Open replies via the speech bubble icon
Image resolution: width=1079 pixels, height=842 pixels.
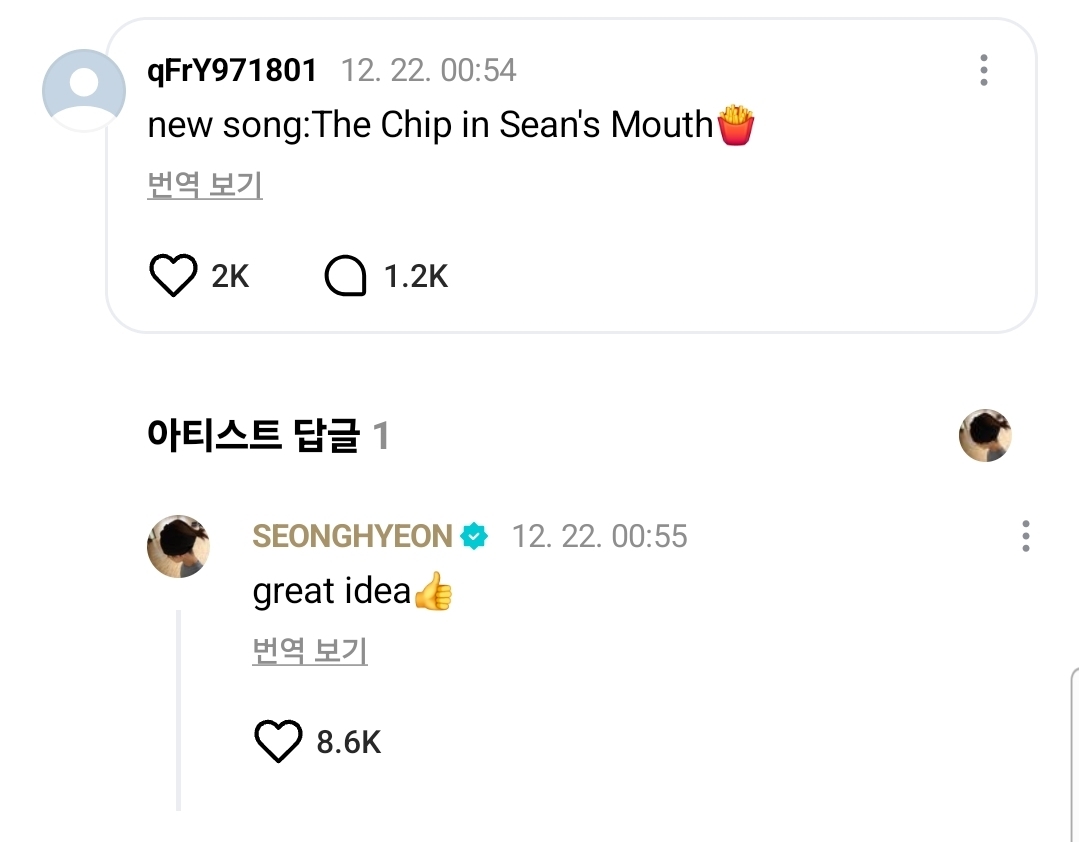tap(346, 275)
